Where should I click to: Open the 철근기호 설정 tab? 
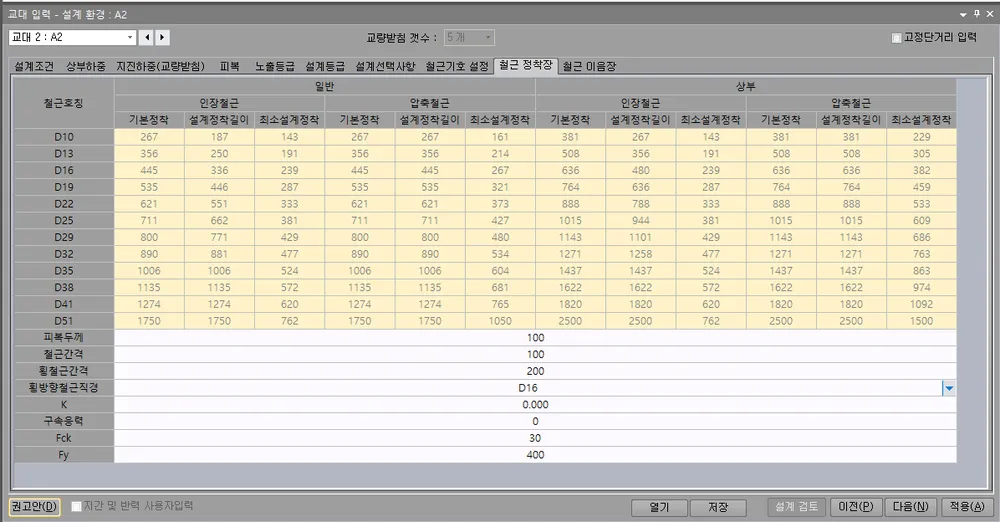click(457, 66)
